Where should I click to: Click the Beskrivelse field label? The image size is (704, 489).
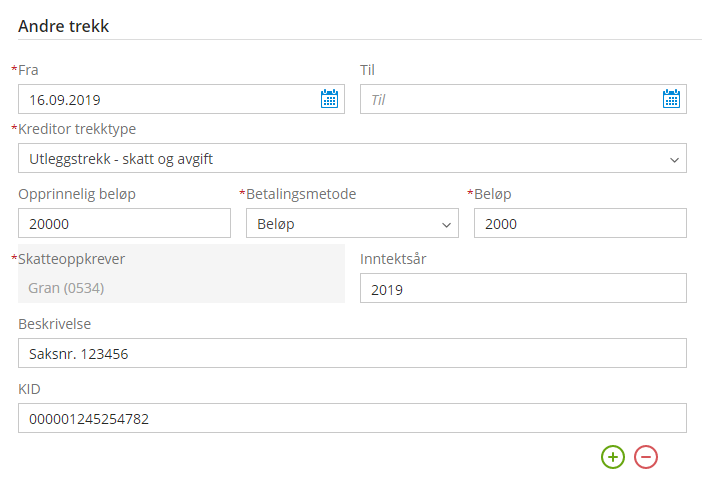point(54,324)
